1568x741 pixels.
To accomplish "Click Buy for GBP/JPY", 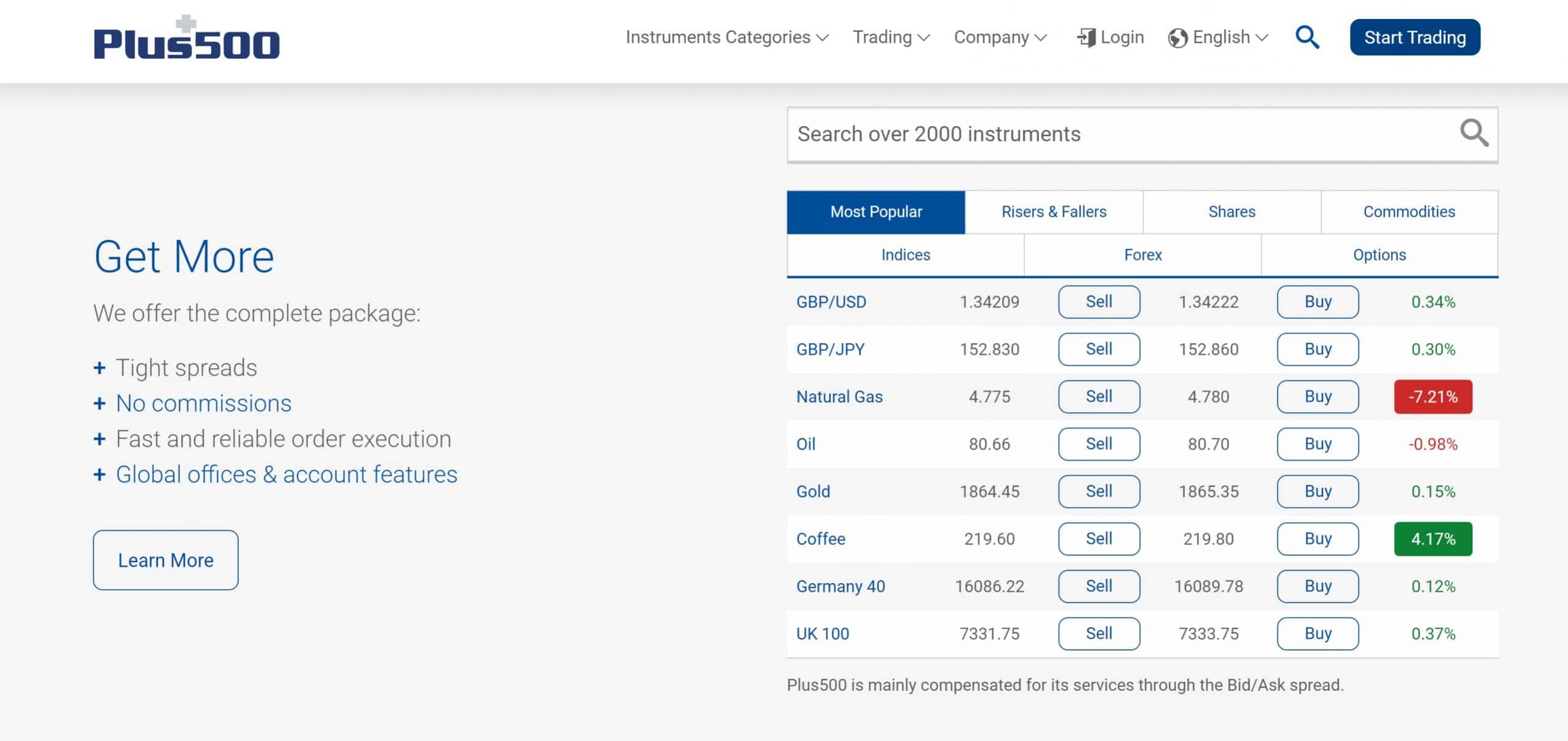I will click(1317, 349).
